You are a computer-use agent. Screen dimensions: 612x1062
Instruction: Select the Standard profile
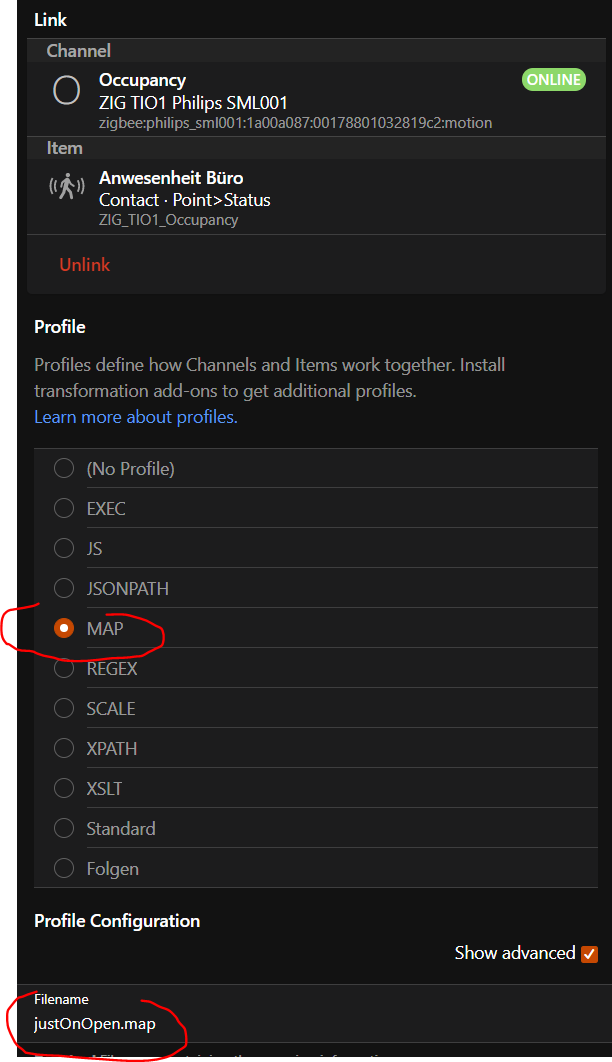(x=64, y=828)
